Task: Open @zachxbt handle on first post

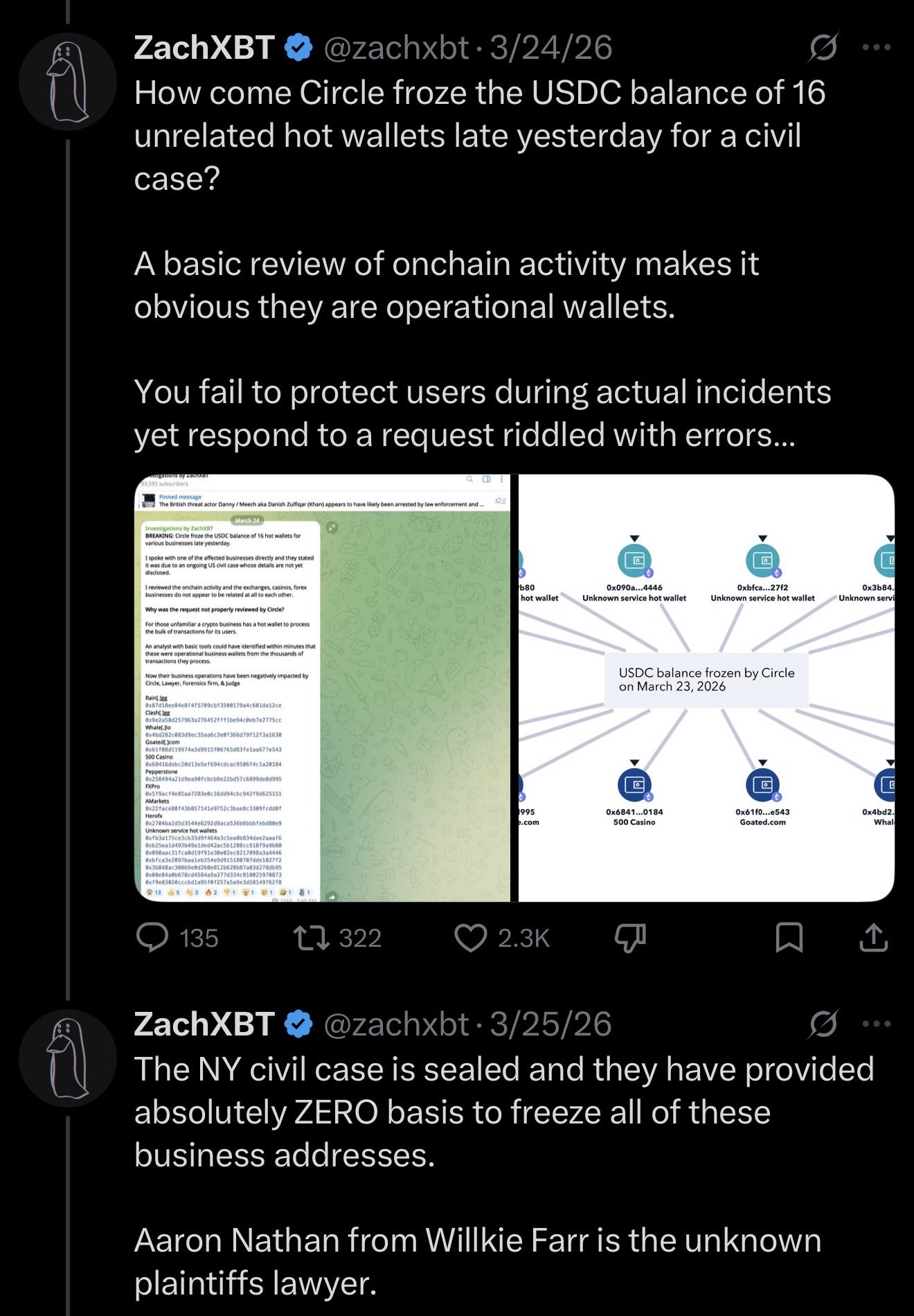Action: click(396, 48)
